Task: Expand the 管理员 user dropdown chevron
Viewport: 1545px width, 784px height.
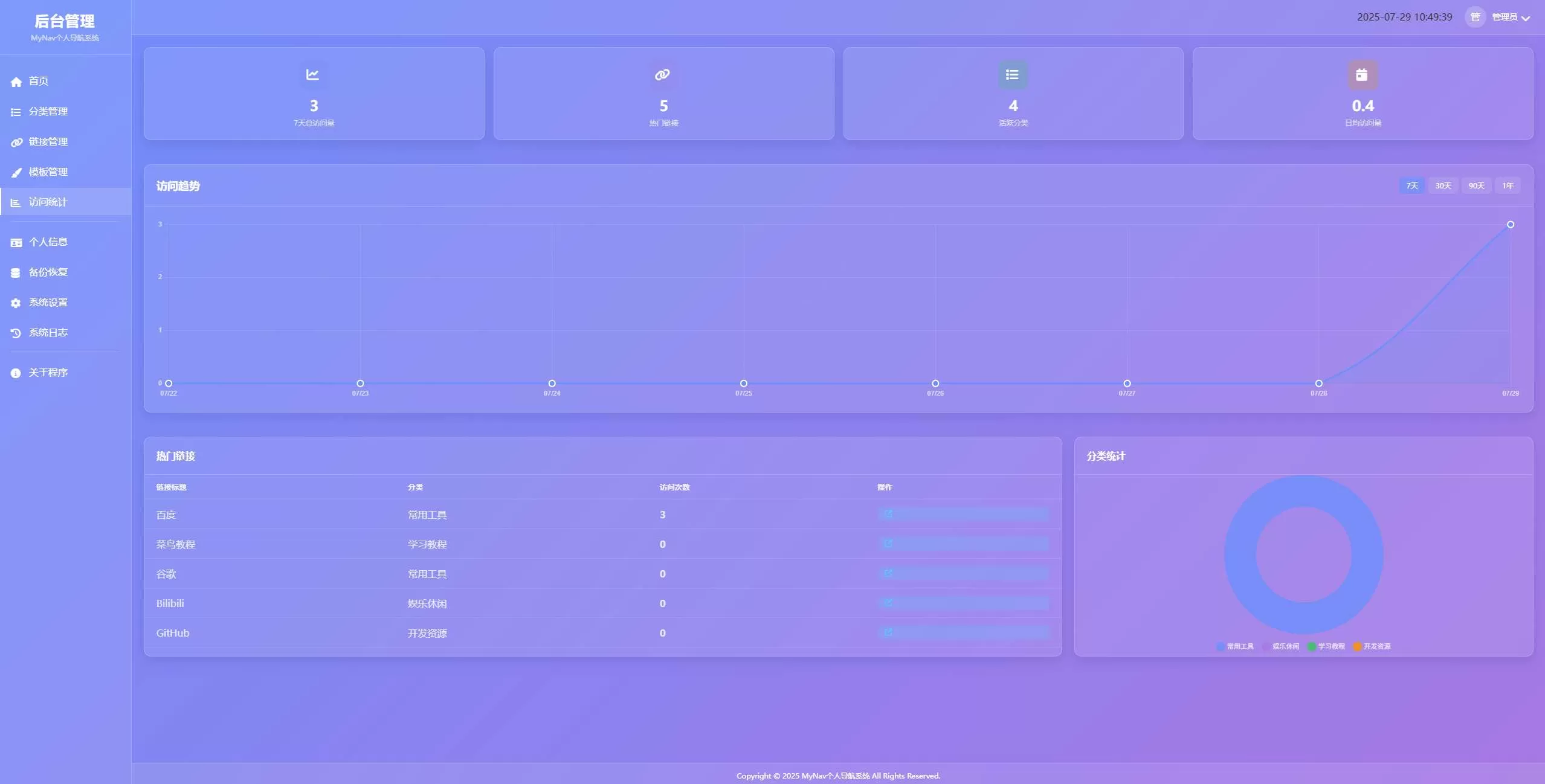Action: click(x=1526, y=18)
